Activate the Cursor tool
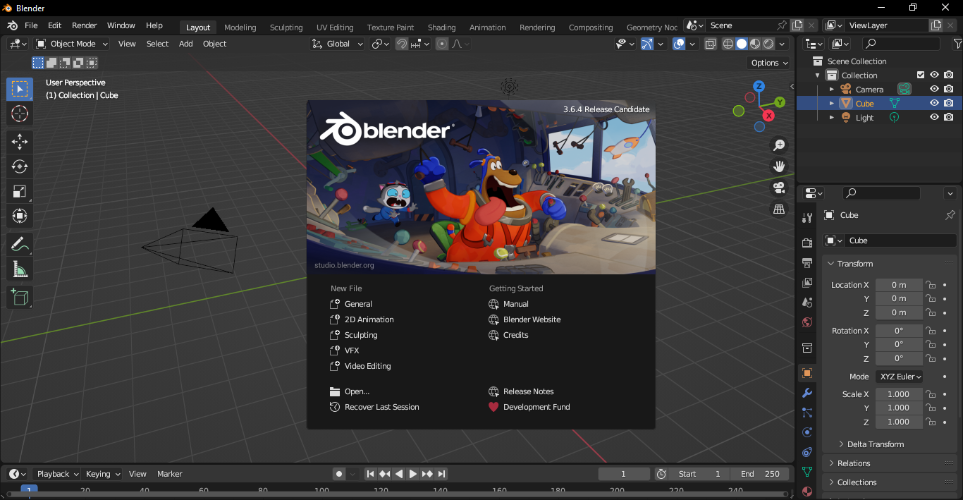This screenshot has width=963, height=500. (x=19, y=114)
